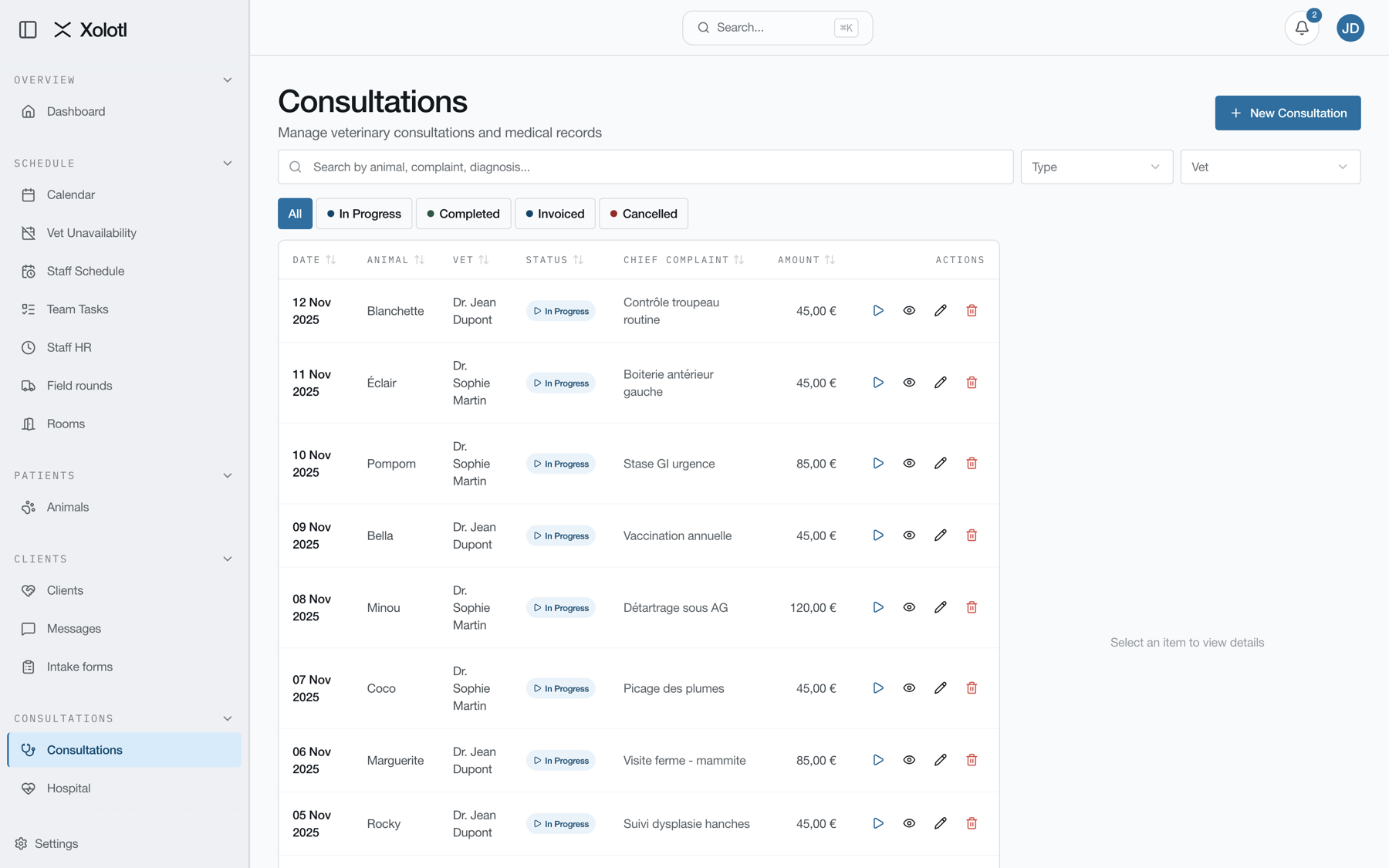Delete Rocky consultation trash icon
This screenshot has height=868, width=1389.
[x=972, y=823]
